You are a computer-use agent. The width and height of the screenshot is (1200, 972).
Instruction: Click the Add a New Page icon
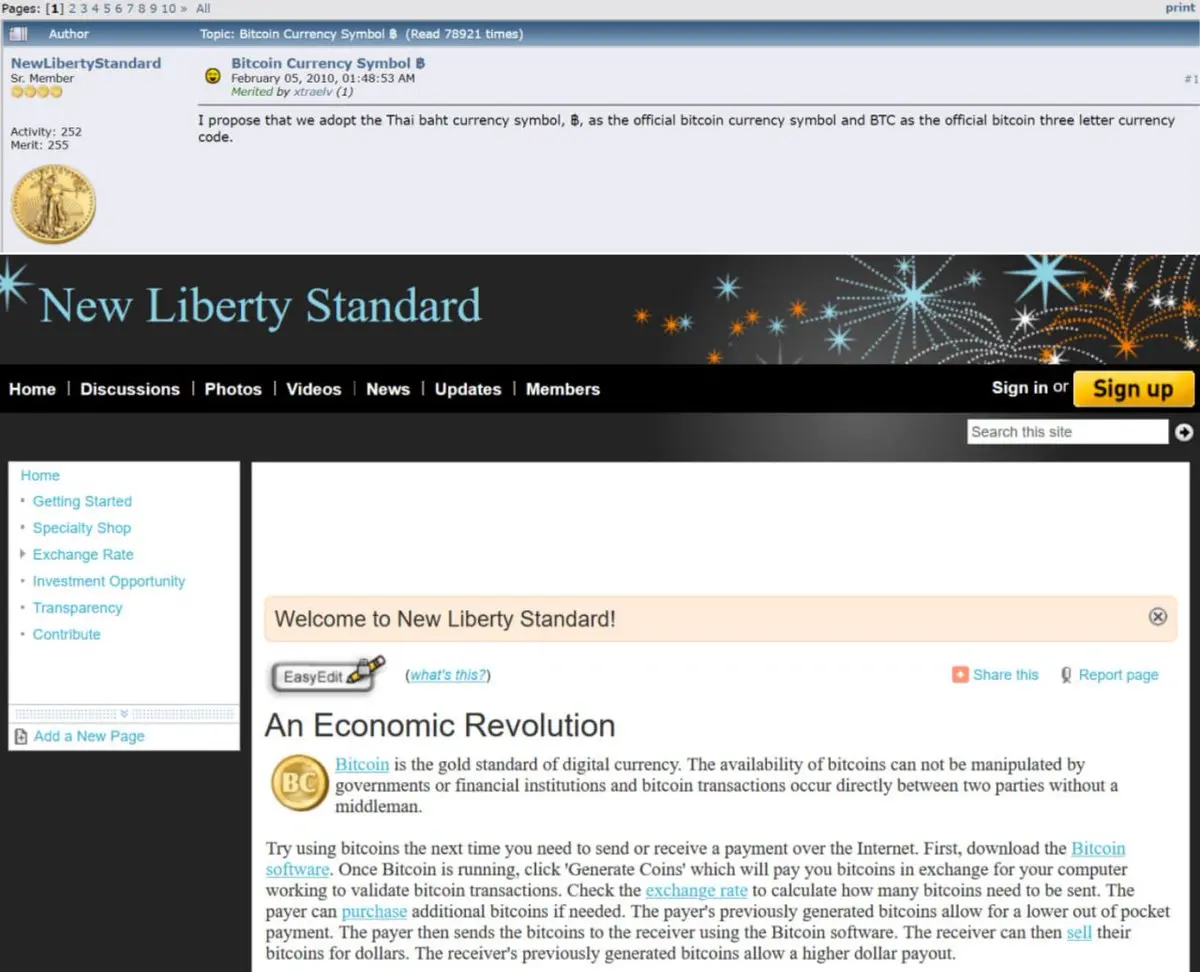click(x=21, y=736)
